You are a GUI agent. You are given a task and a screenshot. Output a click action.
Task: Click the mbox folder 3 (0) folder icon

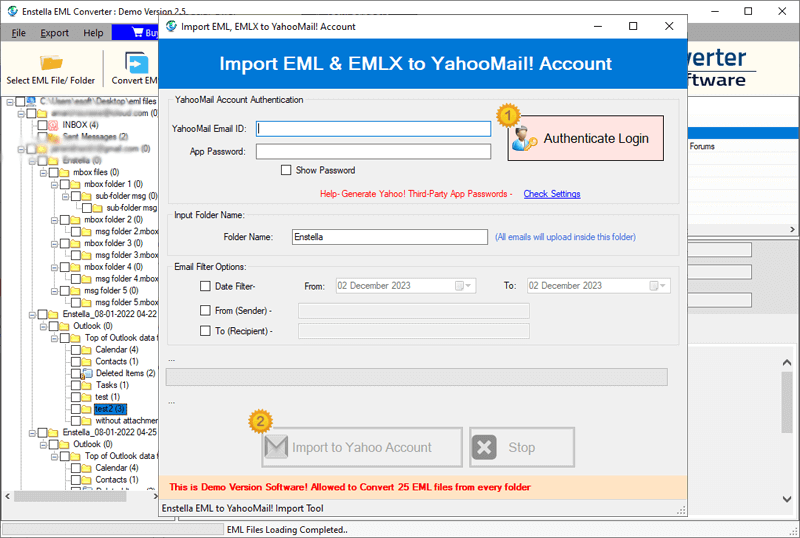click(x=76, y=243)
